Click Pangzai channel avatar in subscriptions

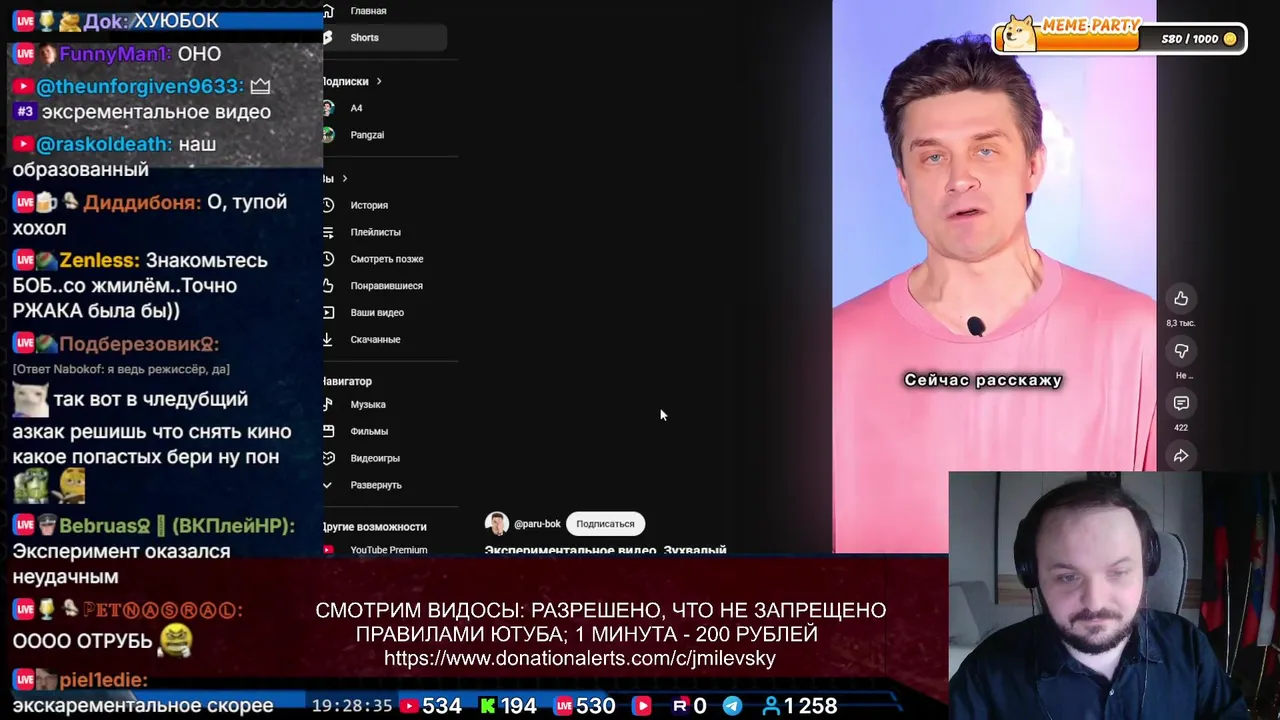328,135
